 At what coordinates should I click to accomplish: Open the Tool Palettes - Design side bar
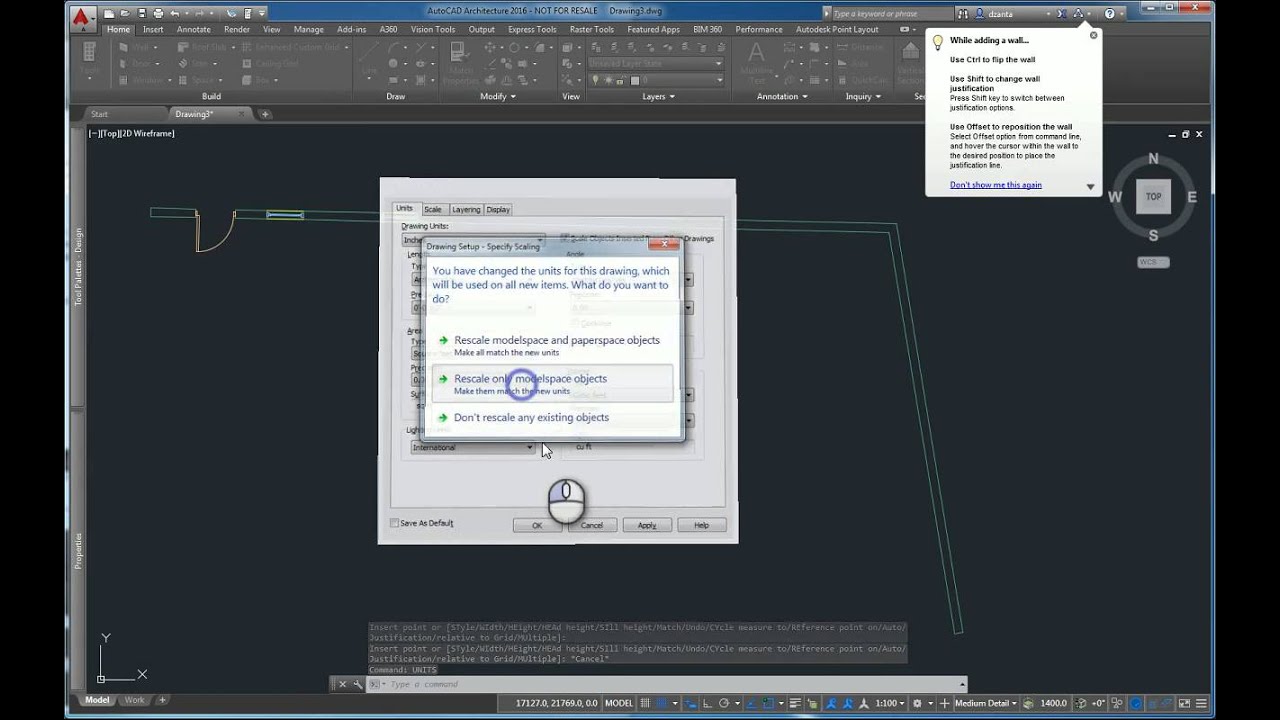tap(78, 265)
